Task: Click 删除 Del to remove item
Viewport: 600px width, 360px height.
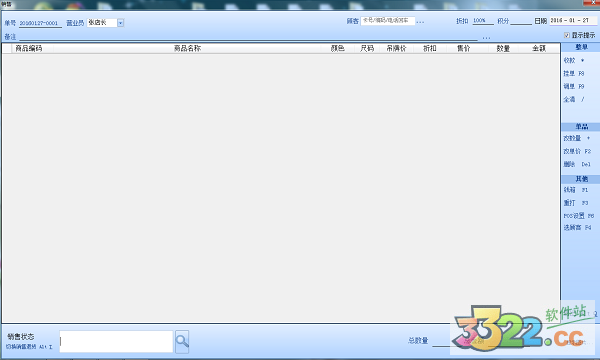Action: pos(577,164)
